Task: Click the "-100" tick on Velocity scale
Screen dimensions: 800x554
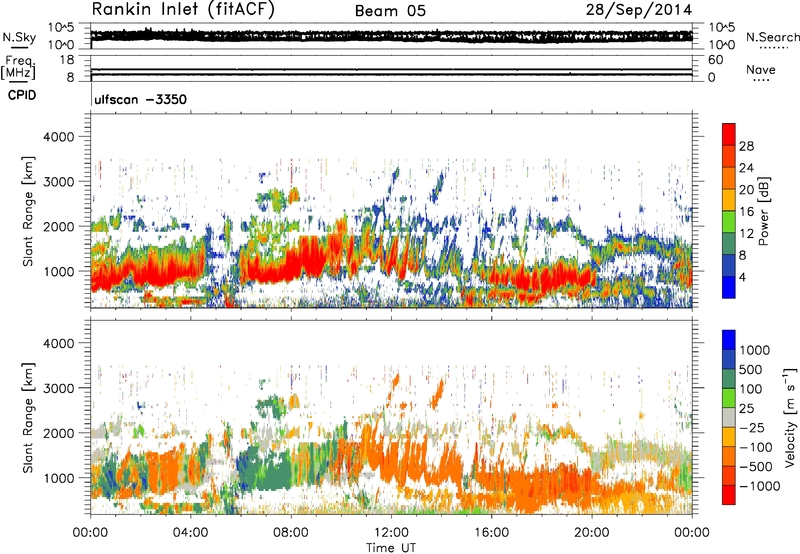Action: click(755, 447)
